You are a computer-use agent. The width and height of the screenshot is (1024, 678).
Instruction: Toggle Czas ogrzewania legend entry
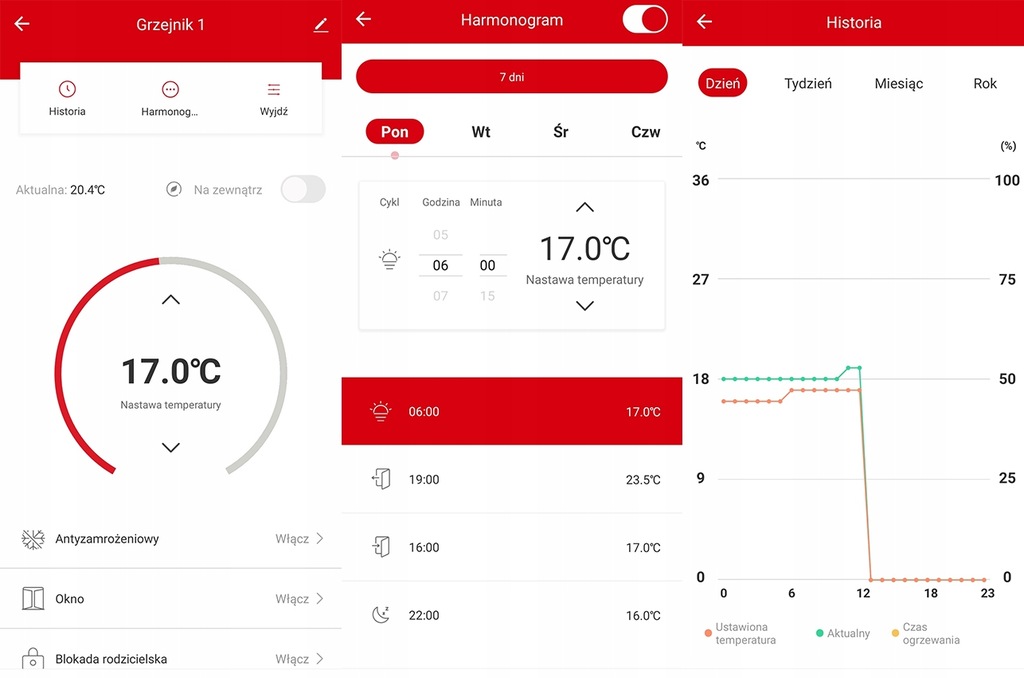click(x=926, y=634)
